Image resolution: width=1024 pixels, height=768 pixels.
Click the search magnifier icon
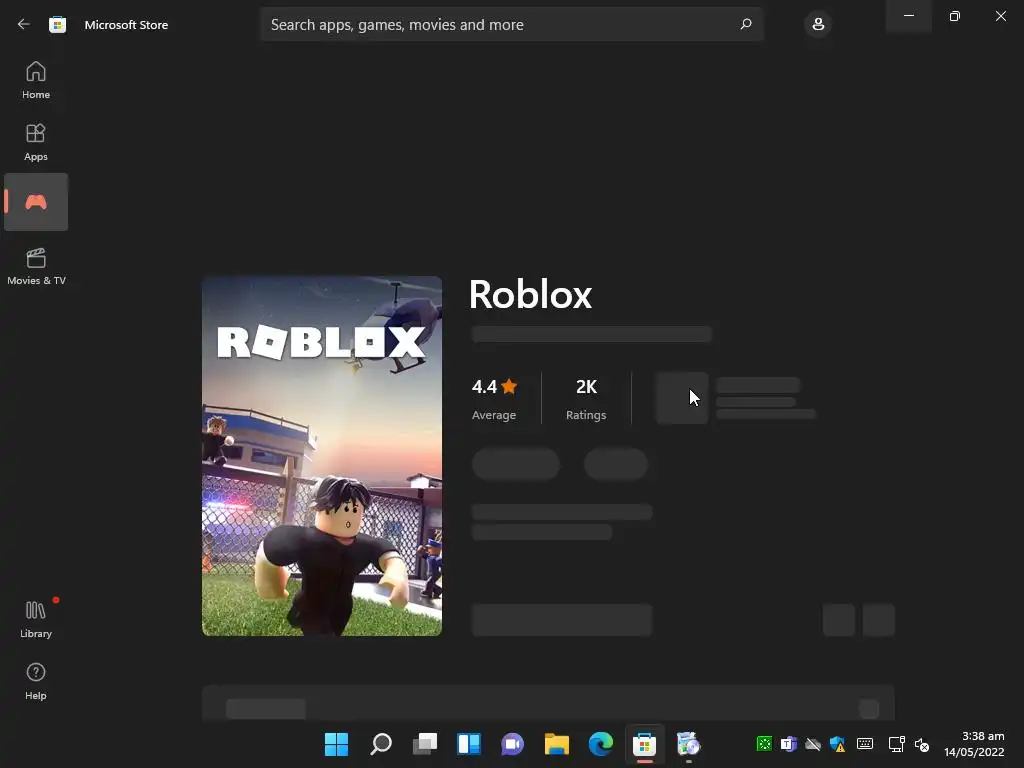(746, 24)
